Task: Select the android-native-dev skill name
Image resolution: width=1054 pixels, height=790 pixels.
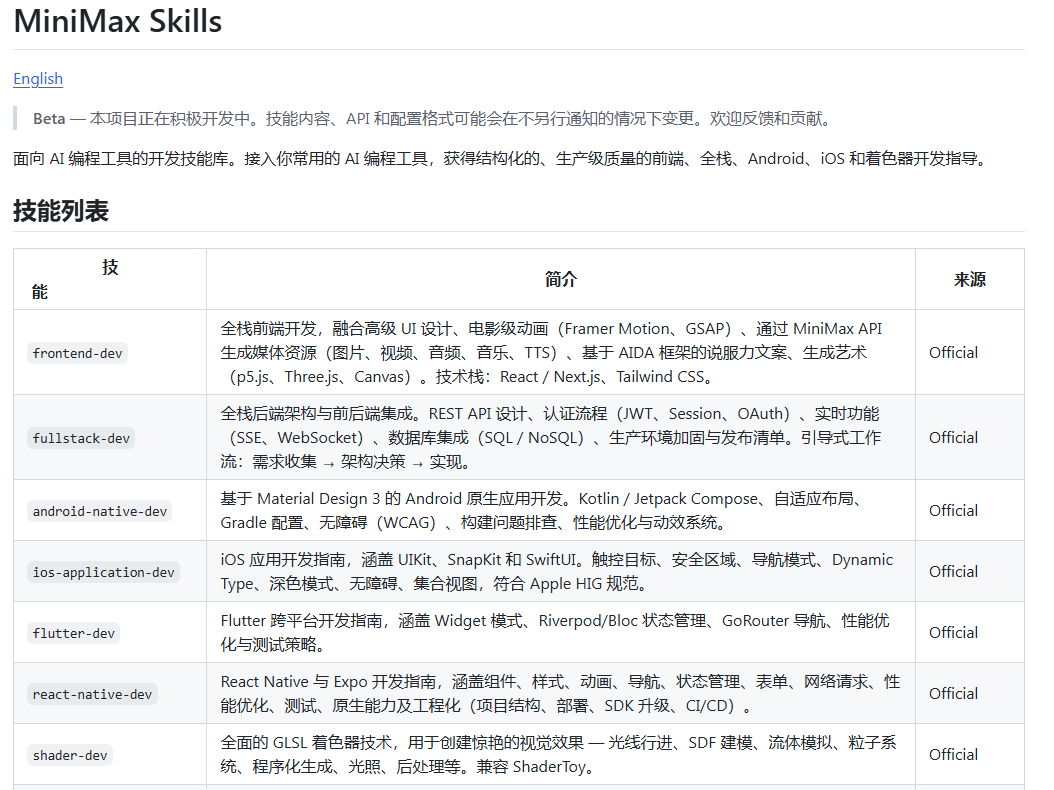Action: (x=100, y=511)
